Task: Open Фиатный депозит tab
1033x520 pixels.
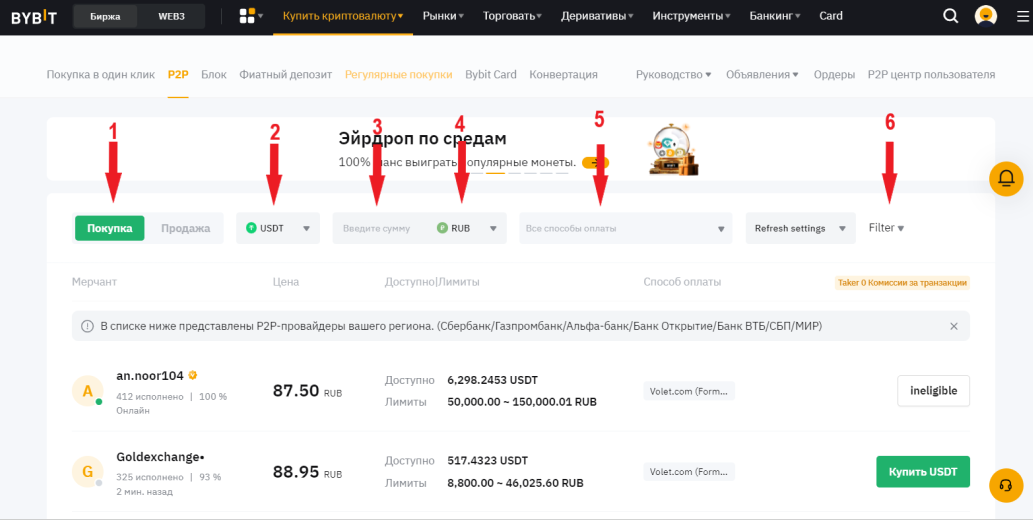Action: click(285, 74)
